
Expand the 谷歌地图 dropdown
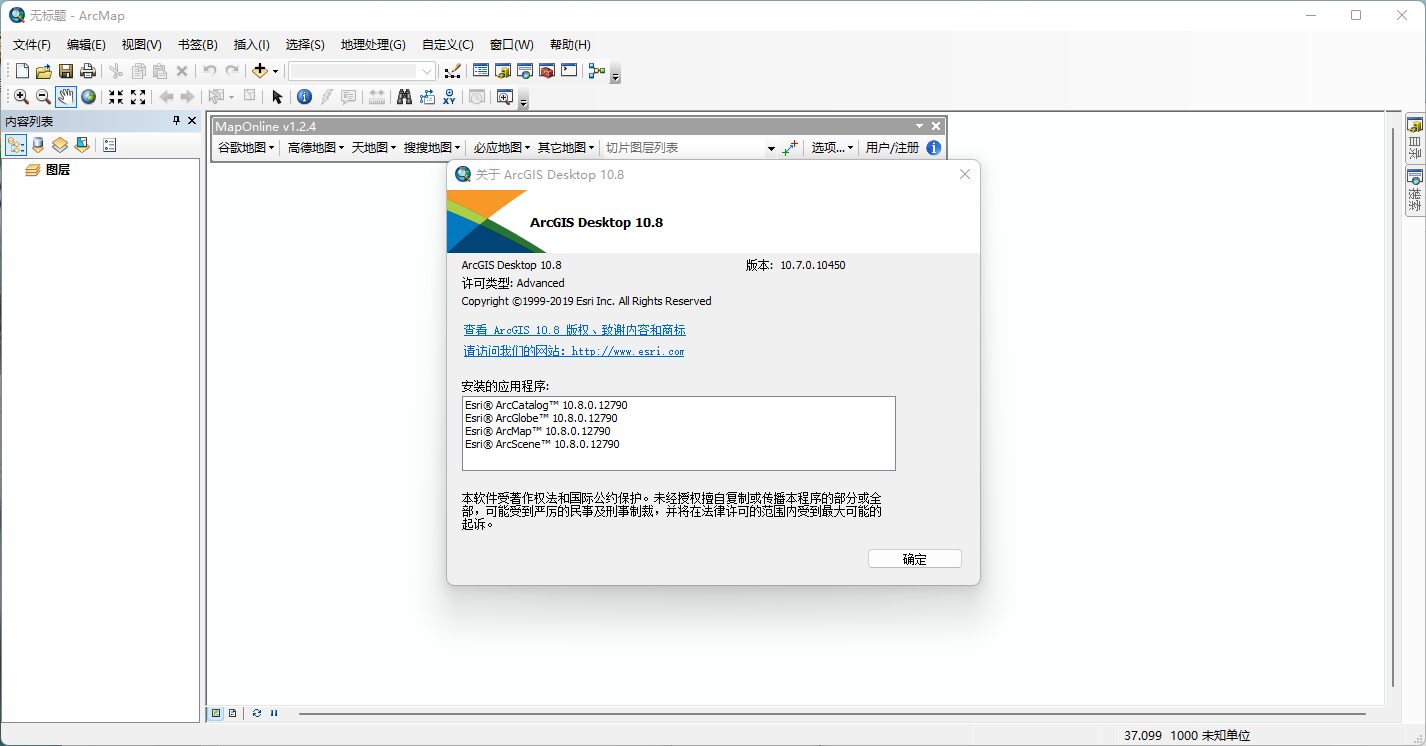pos(246,148)
